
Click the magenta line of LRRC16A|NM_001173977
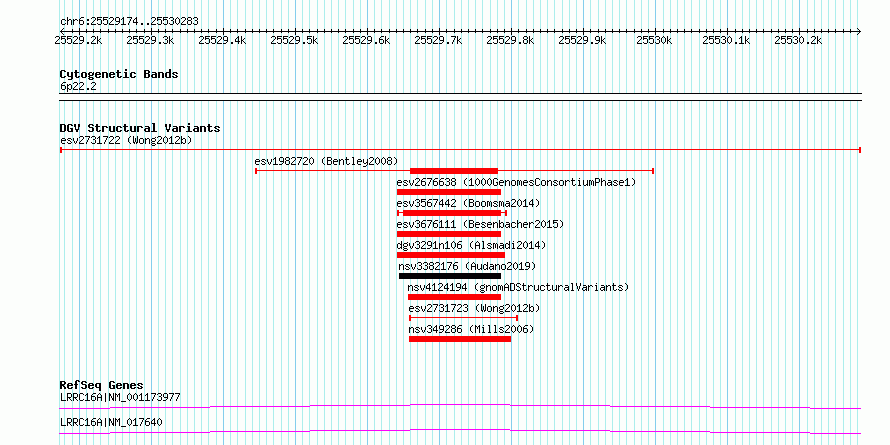(460, 405)
